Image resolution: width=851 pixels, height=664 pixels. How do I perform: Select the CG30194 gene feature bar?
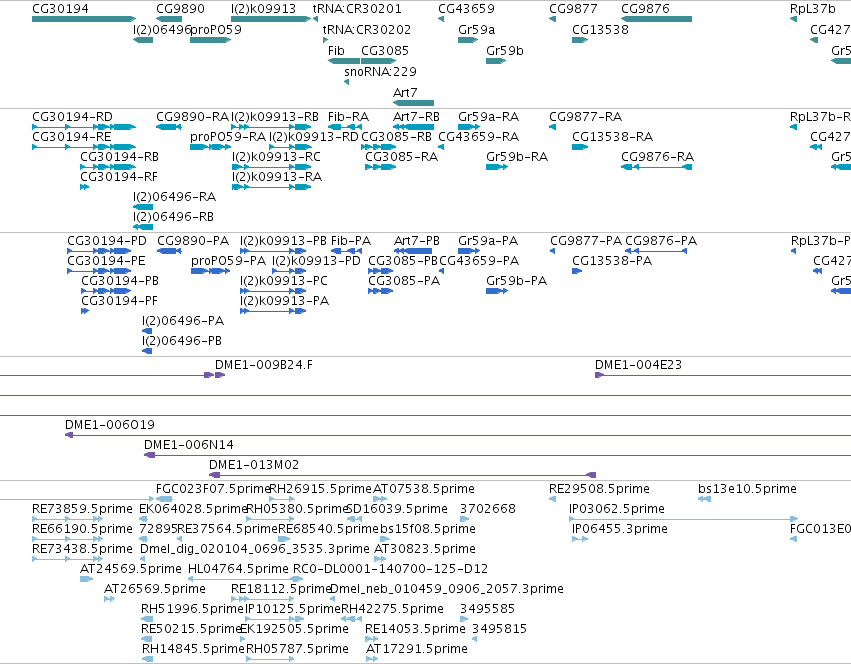[x=84, y=19]
